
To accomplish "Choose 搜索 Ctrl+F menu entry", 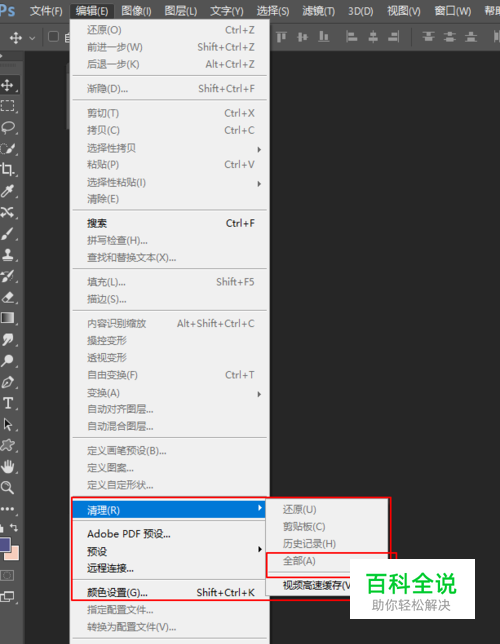I will [170, 223].
